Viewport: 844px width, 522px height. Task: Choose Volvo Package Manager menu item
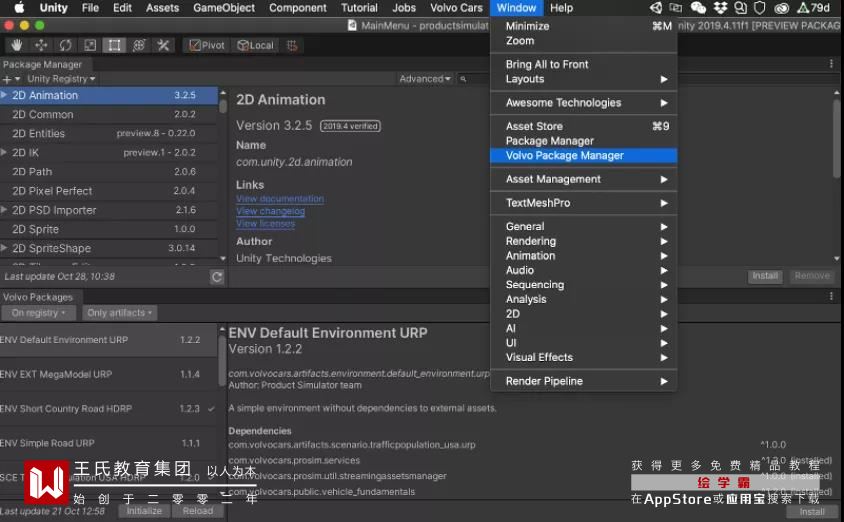[583, 156]
